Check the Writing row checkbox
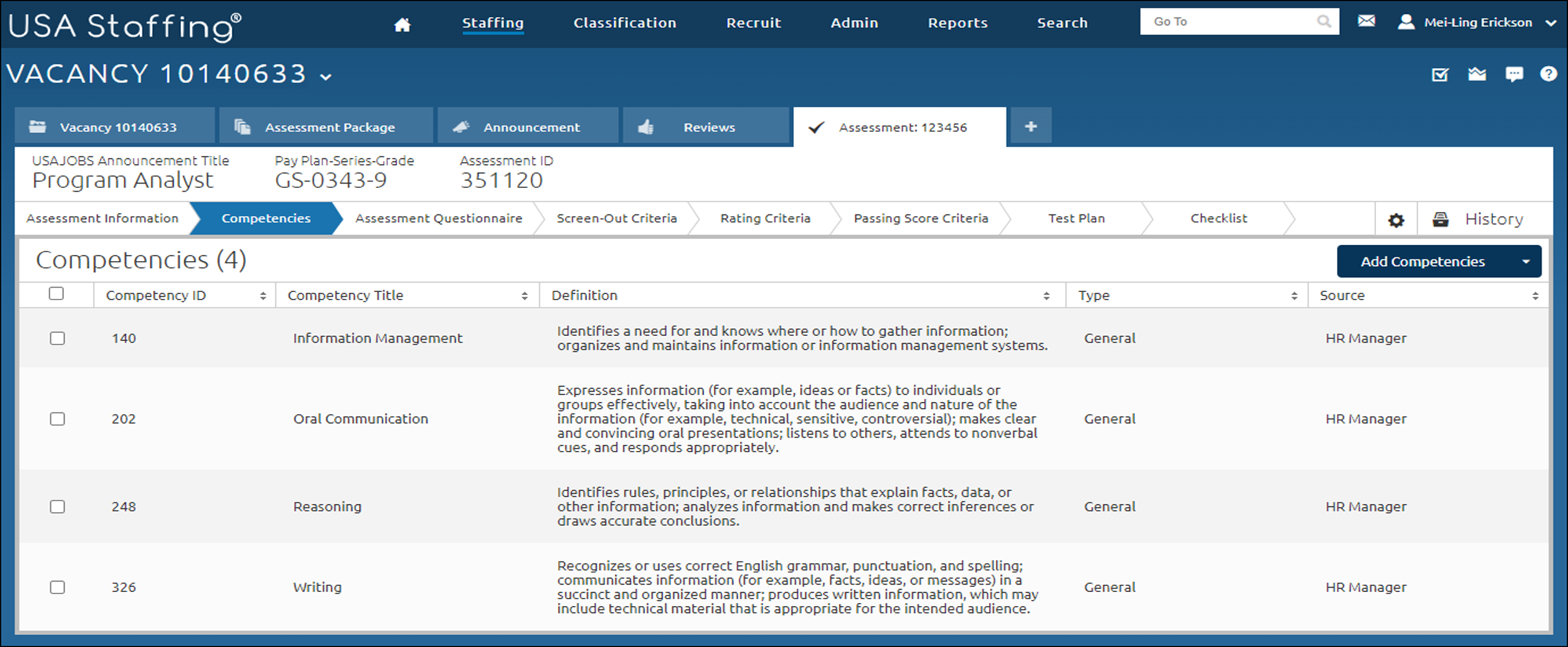This screenshot has width=1568, height=647. (57, 587)
